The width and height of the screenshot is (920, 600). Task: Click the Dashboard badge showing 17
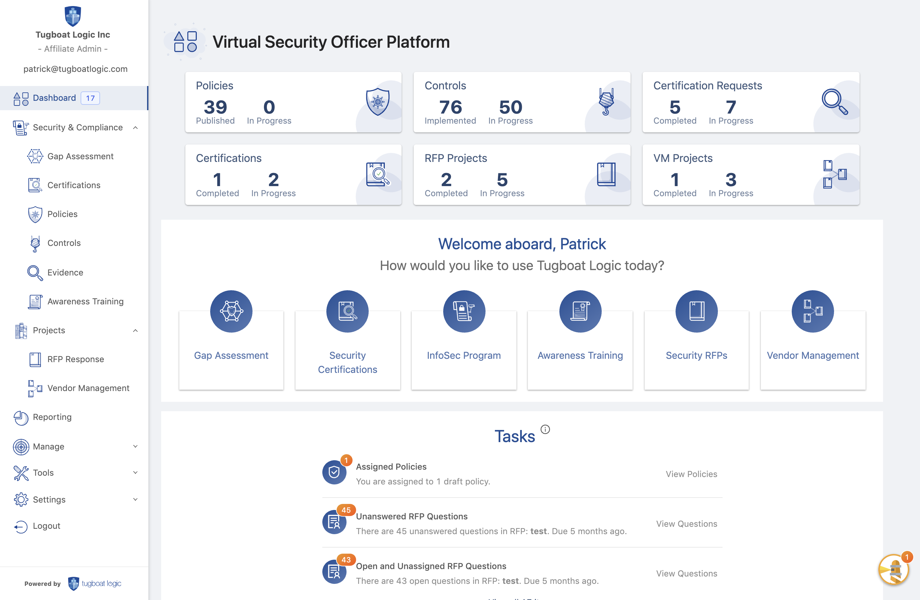[90, 98]
